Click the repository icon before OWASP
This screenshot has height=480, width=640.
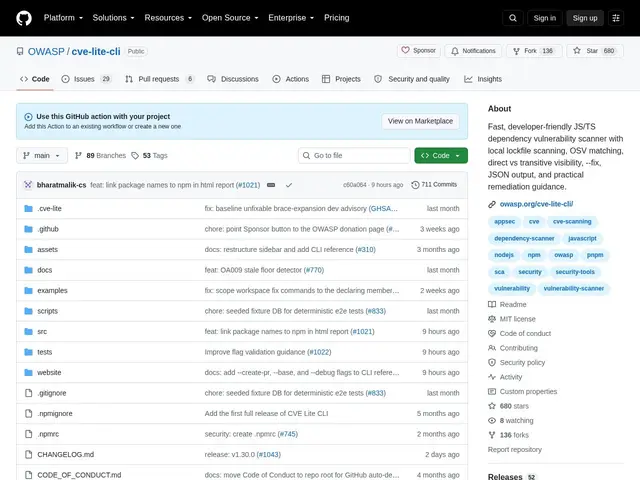tap(20, 51)
